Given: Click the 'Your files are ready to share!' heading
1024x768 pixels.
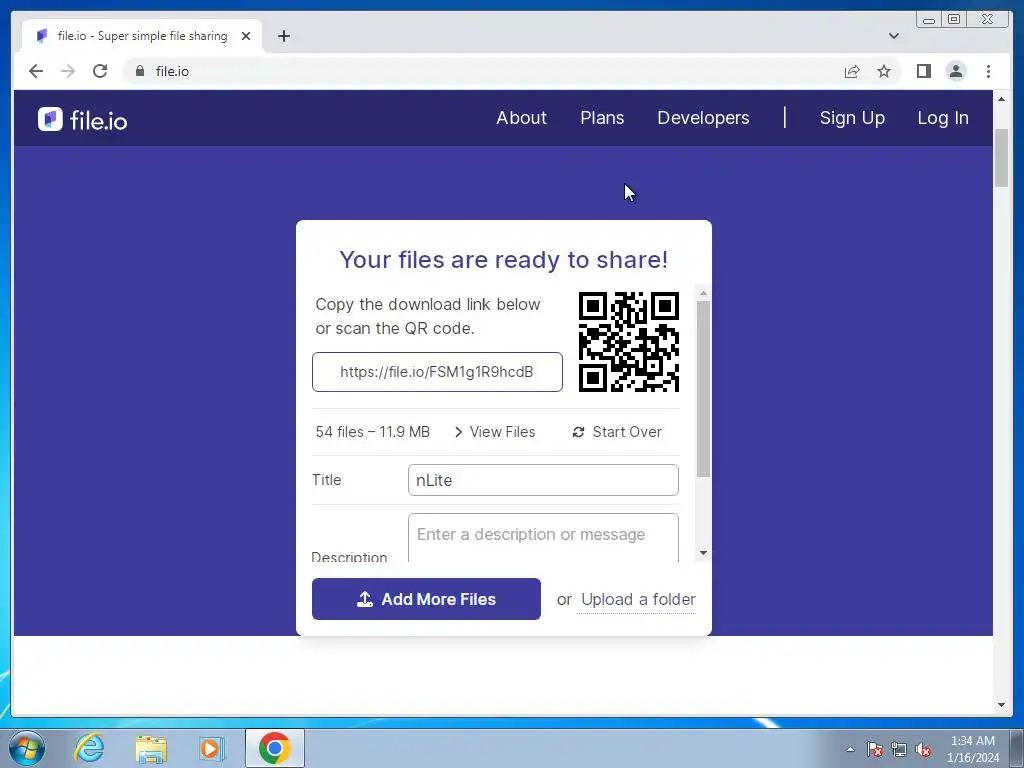Looking at the screenshot, I should tap(504, 260).
